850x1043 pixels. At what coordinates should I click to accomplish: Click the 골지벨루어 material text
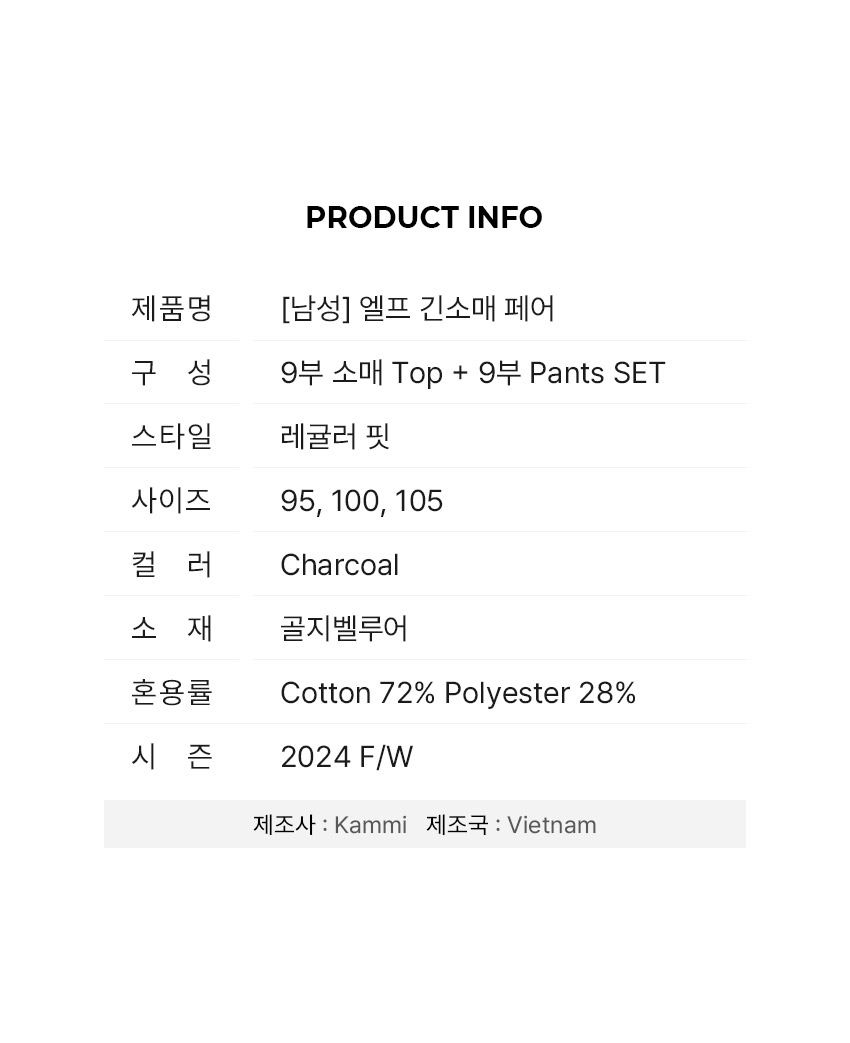point(344,628)
